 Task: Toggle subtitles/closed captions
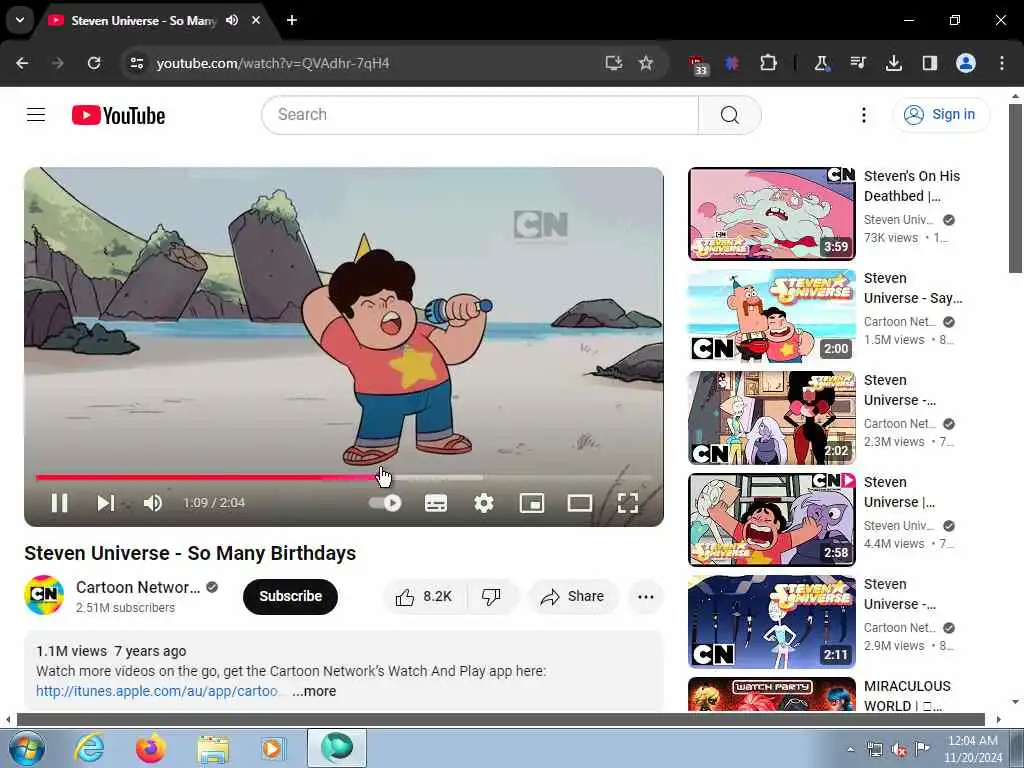(436, 503)
